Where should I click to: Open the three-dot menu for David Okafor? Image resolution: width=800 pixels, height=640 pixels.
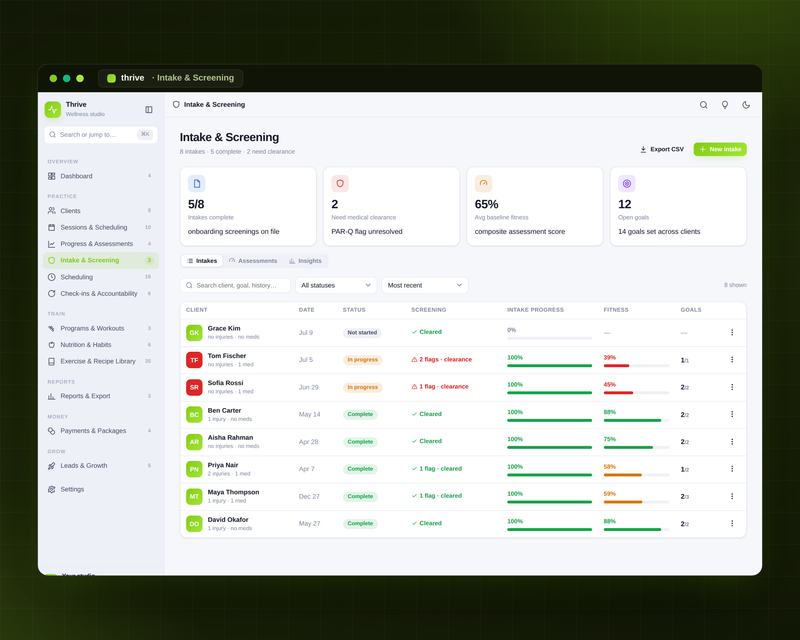click(732, 523)
